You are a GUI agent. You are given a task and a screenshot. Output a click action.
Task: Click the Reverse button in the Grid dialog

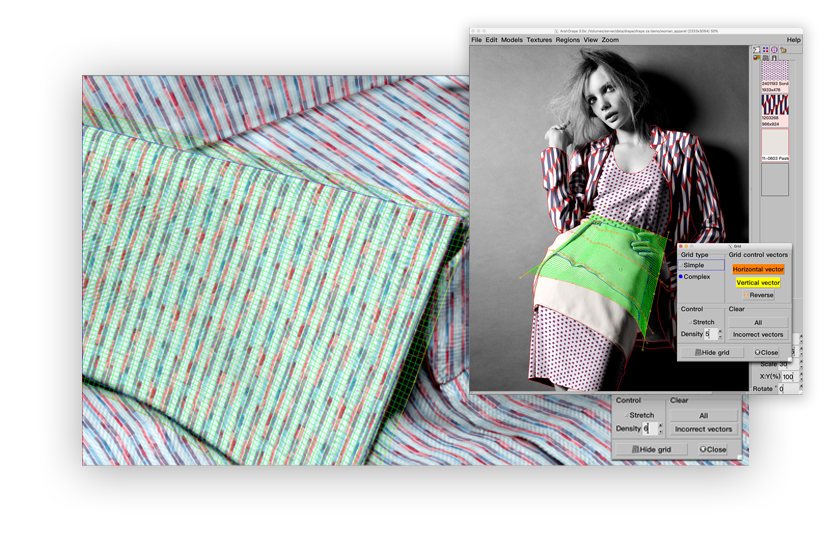[759, 295]
